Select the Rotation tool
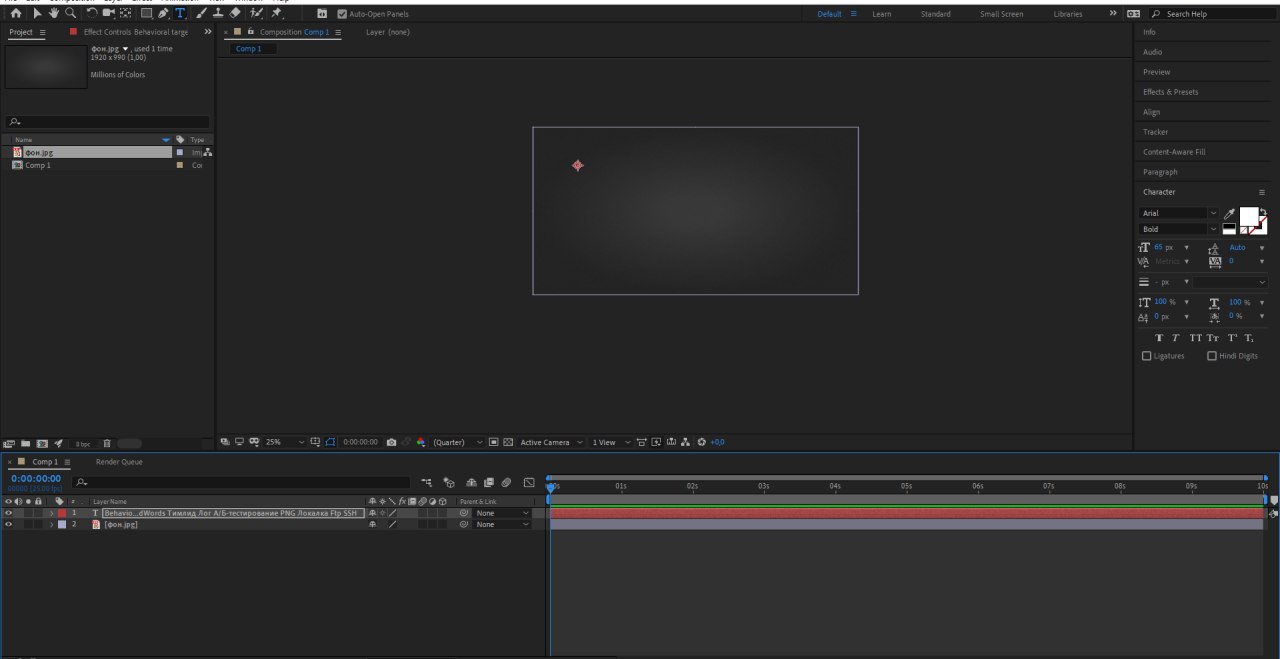 [92, 13]
